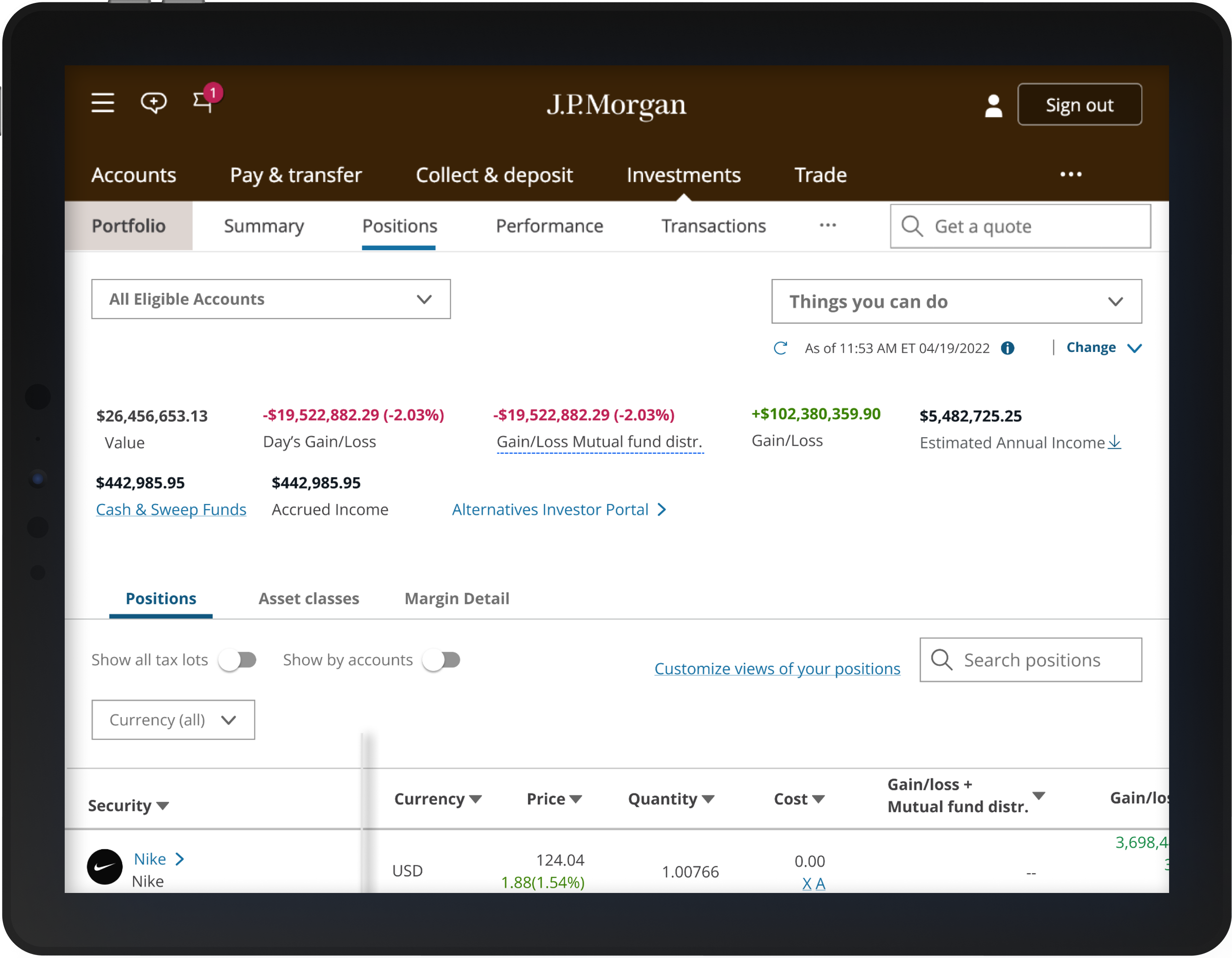Open the hamburger menu icon
The height and width of the screenshot is (958, 1232).
pyautogui.click(x=103, y=103)
